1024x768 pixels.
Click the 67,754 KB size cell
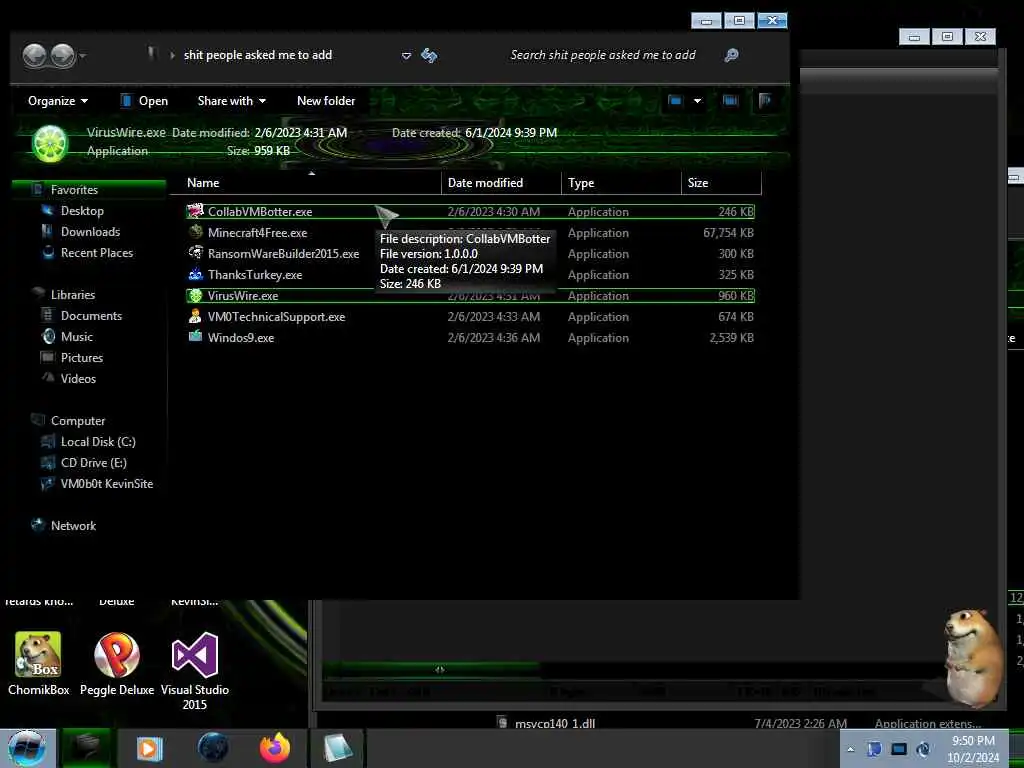(x=728, y=233)
